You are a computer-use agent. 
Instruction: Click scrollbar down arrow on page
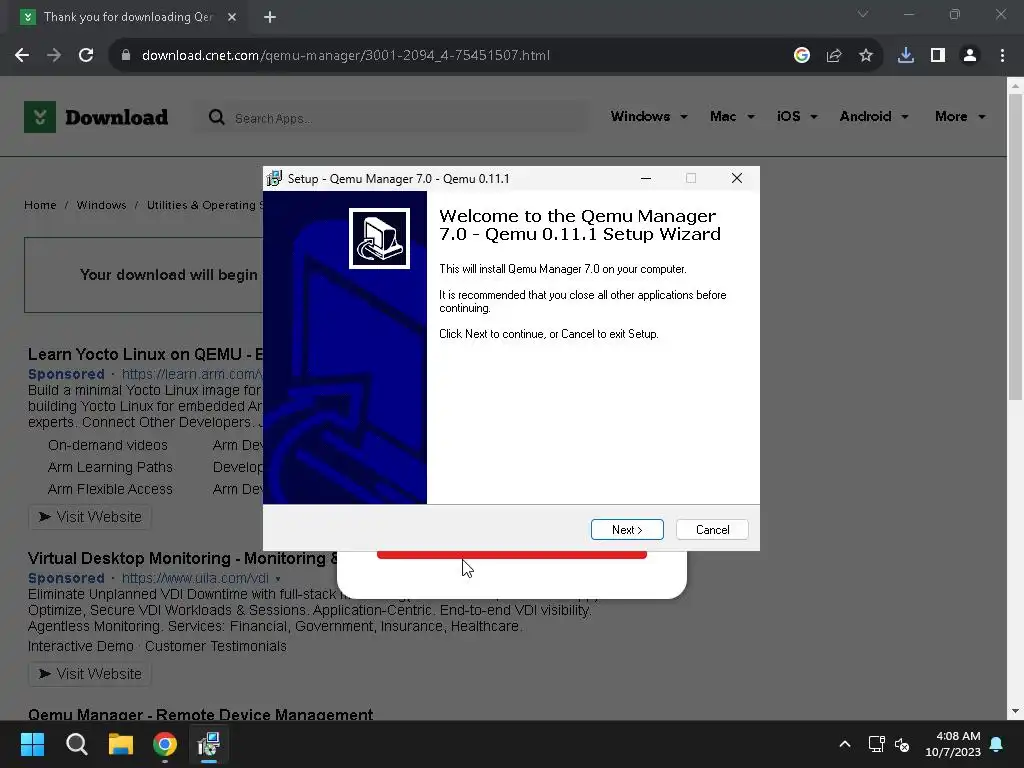1015,711
